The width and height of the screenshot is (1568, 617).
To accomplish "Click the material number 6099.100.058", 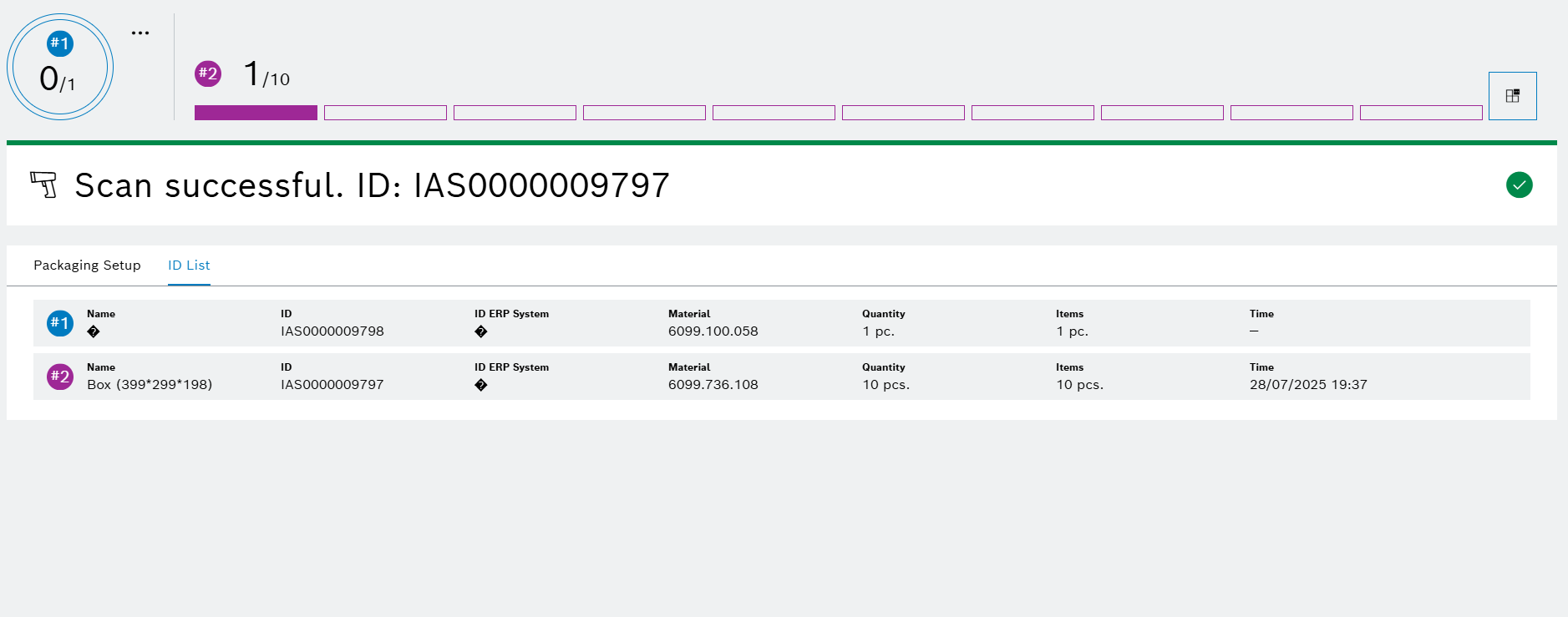I will [713, 331].
